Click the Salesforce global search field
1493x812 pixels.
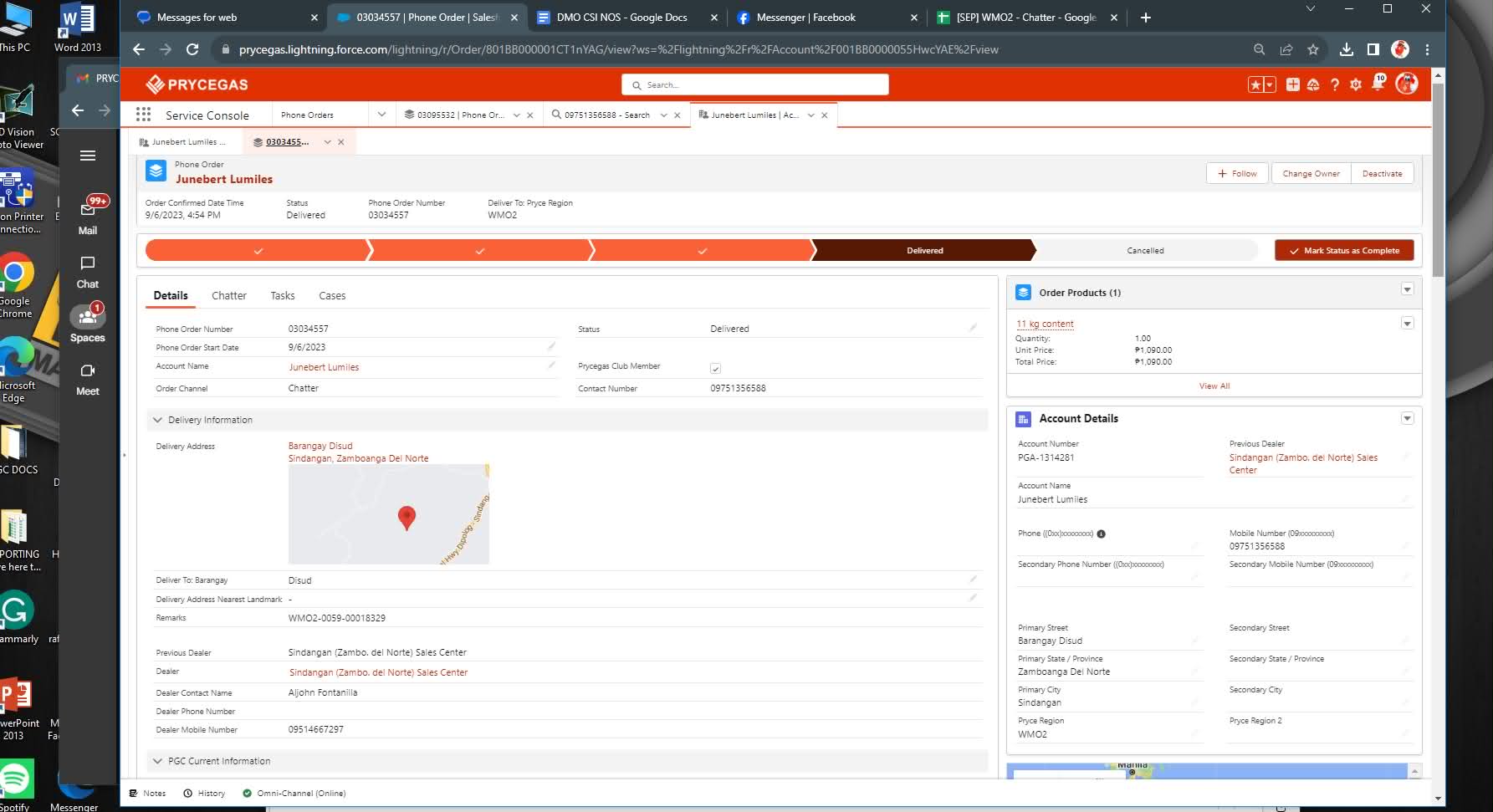pos(754,84)
